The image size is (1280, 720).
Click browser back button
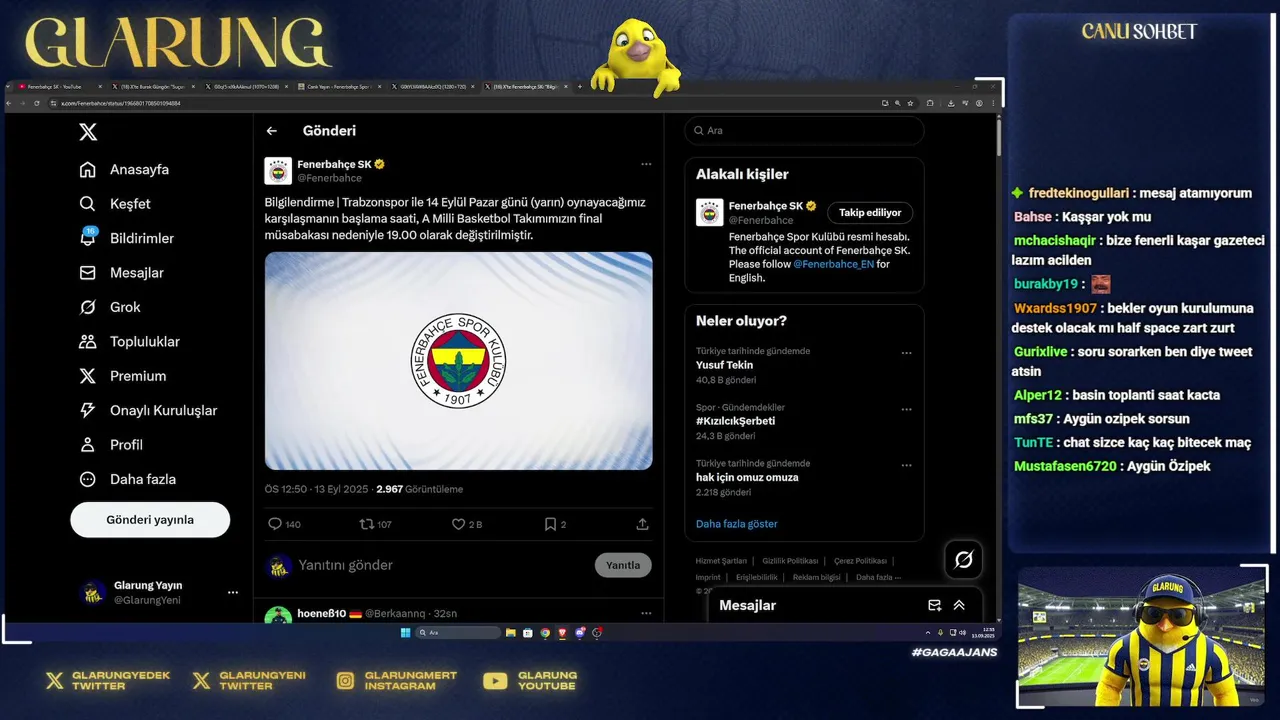pyautogui.click(x=10, y=103)
